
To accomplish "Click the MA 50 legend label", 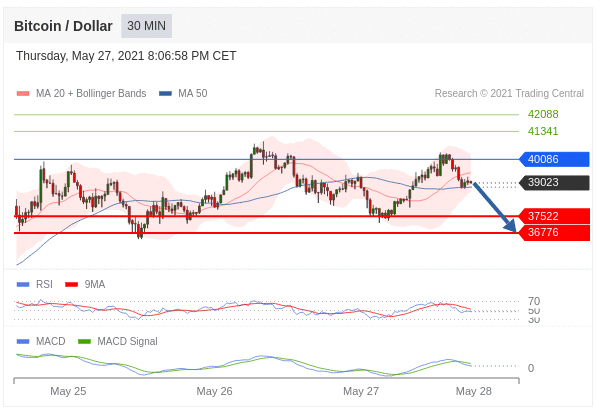I will coord(193,93).
